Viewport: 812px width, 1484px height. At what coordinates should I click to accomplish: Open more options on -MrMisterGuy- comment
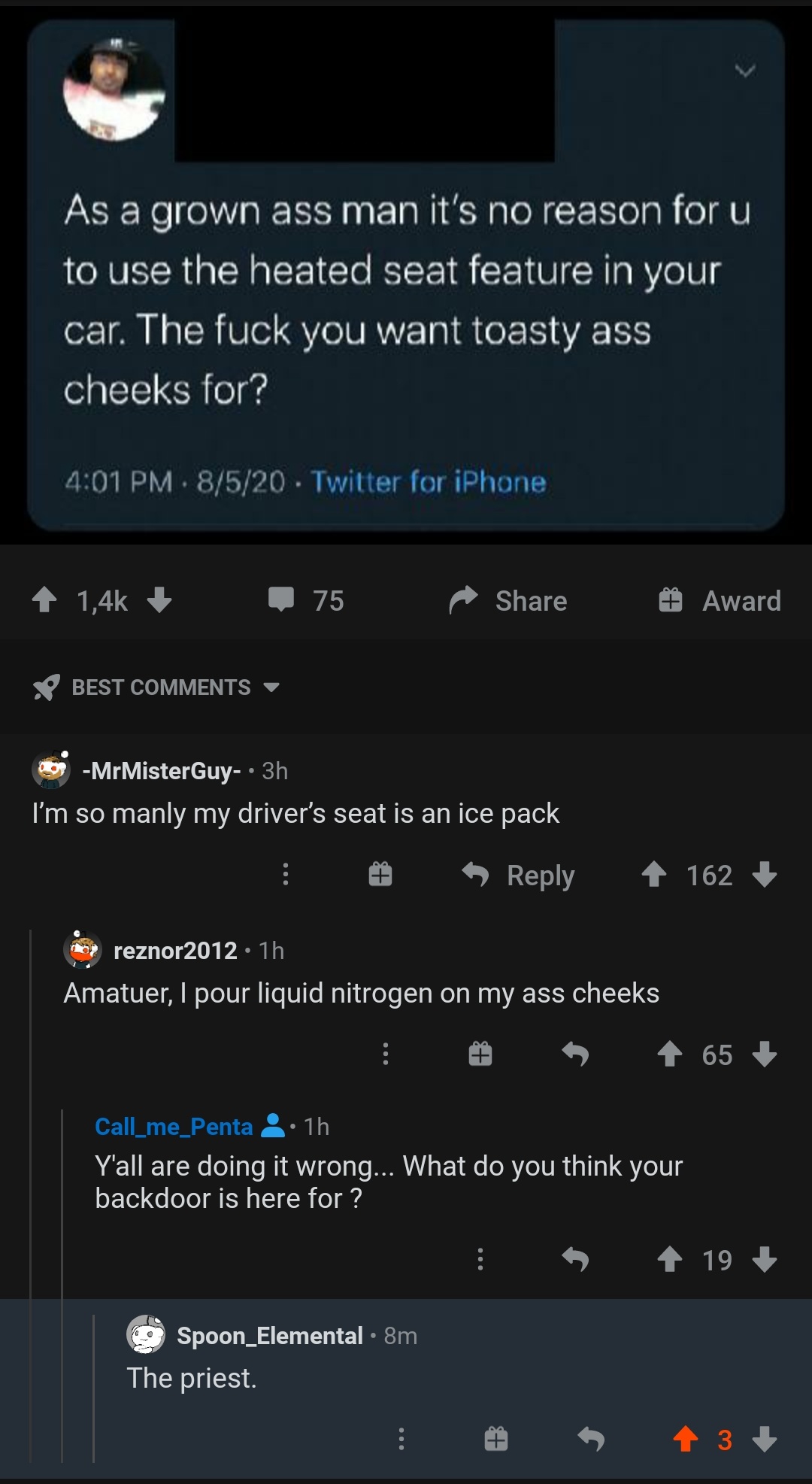286,874
